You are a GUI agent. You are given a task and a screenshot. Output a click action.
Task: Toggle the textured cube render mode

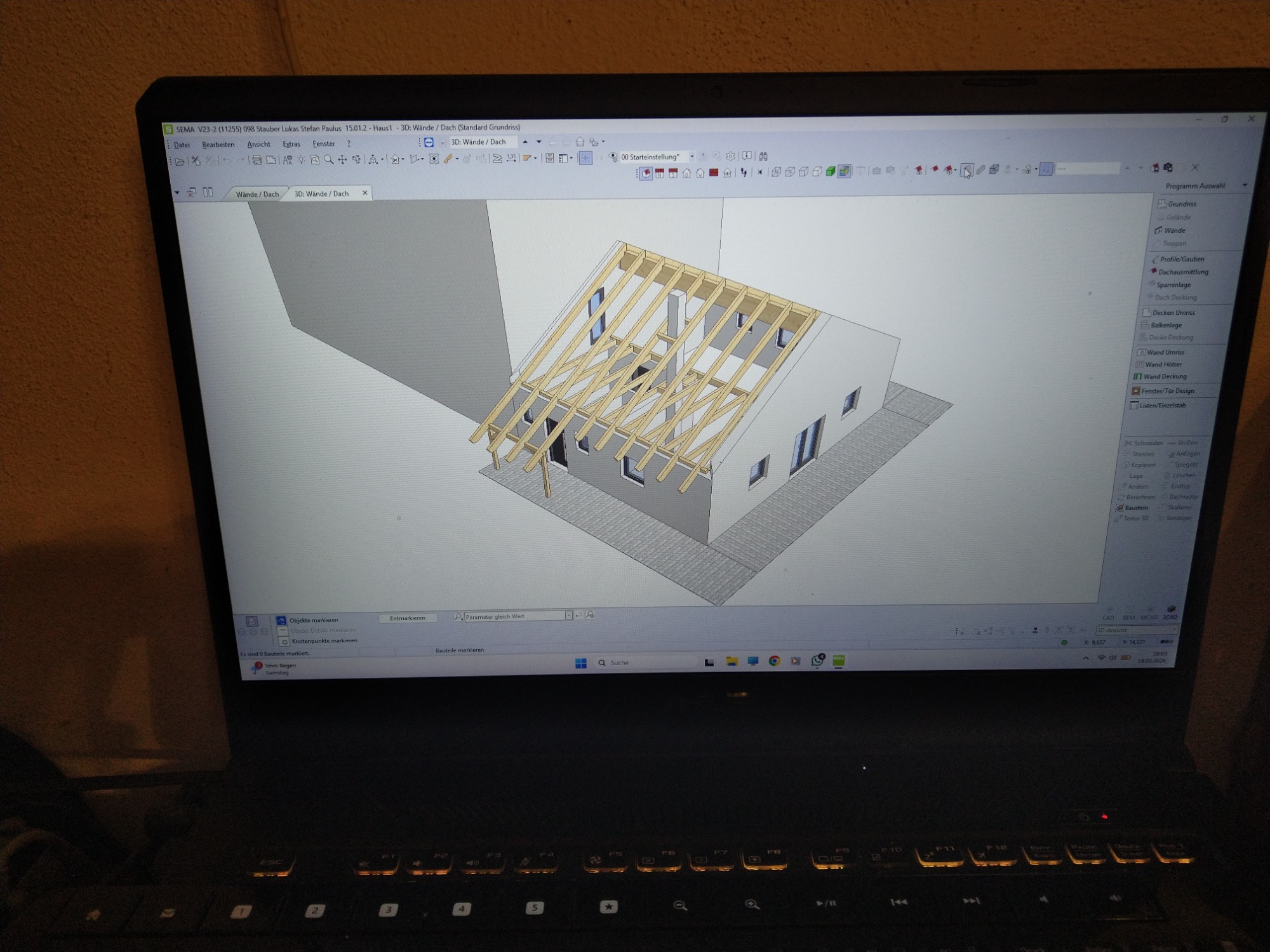[x=844, y=171]
